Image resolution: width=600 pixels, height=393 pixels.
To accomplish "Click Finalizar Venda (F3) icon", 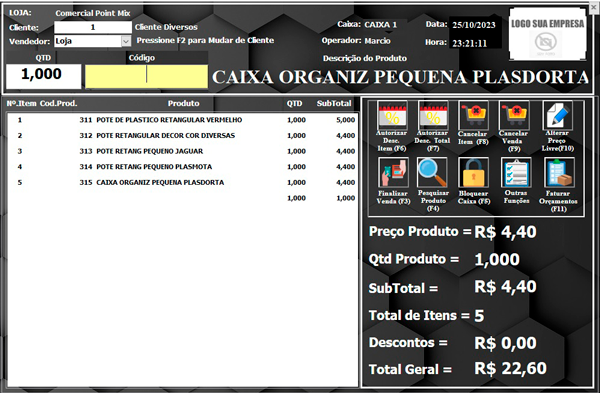I will (393, 173).
